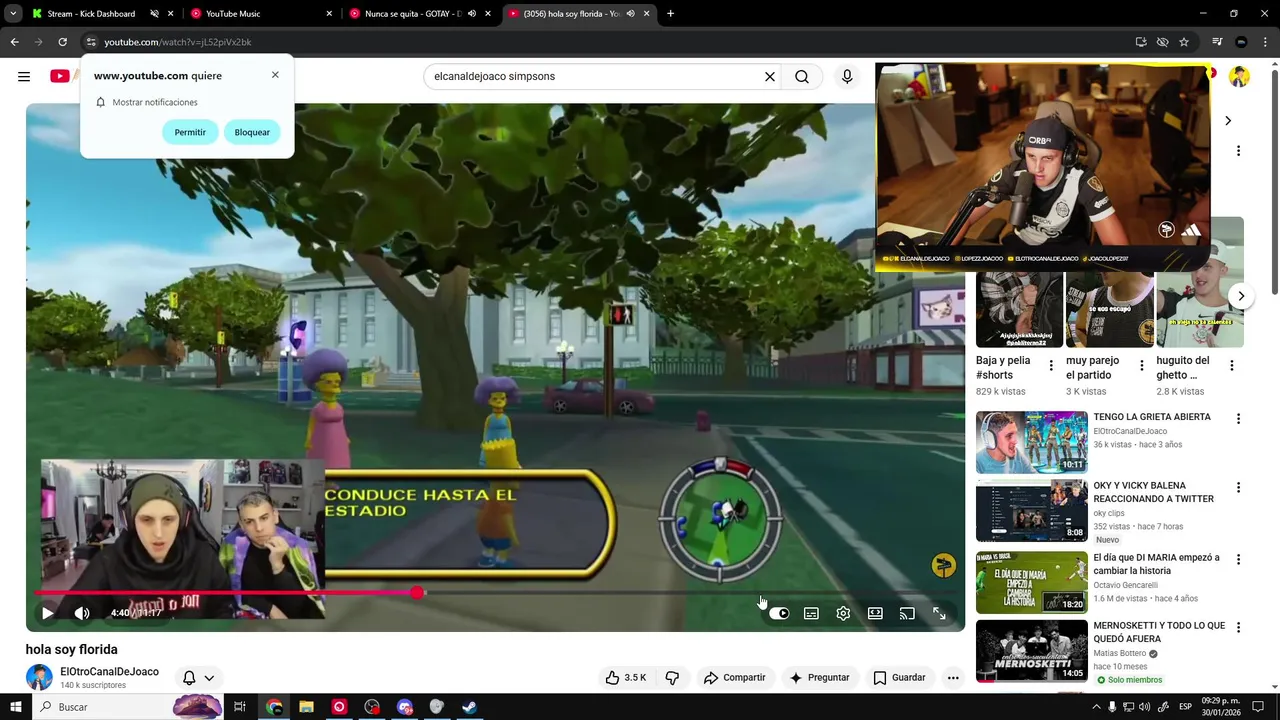Click the Preguntar button
Image resolution: width=1280 pixels, height=720 pixels.
pyautogui.click(x=819, y=677)
